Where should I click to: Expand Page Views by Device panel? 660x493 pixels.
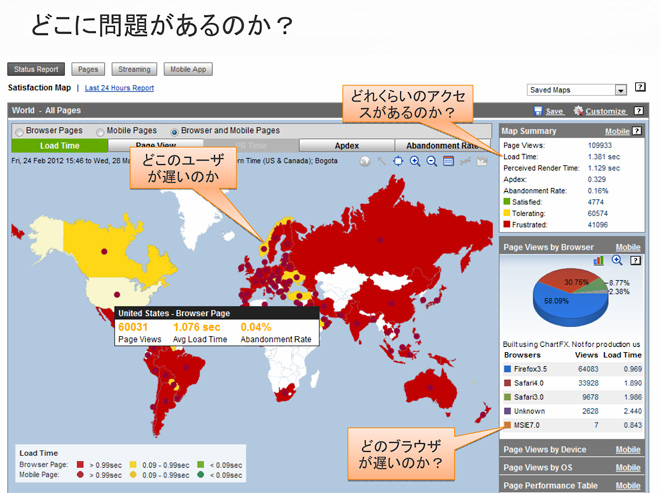(572, 450)
